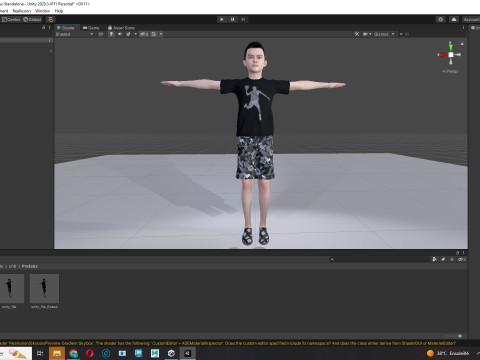Open the Asset Store tab

click(x=121, y=28)
